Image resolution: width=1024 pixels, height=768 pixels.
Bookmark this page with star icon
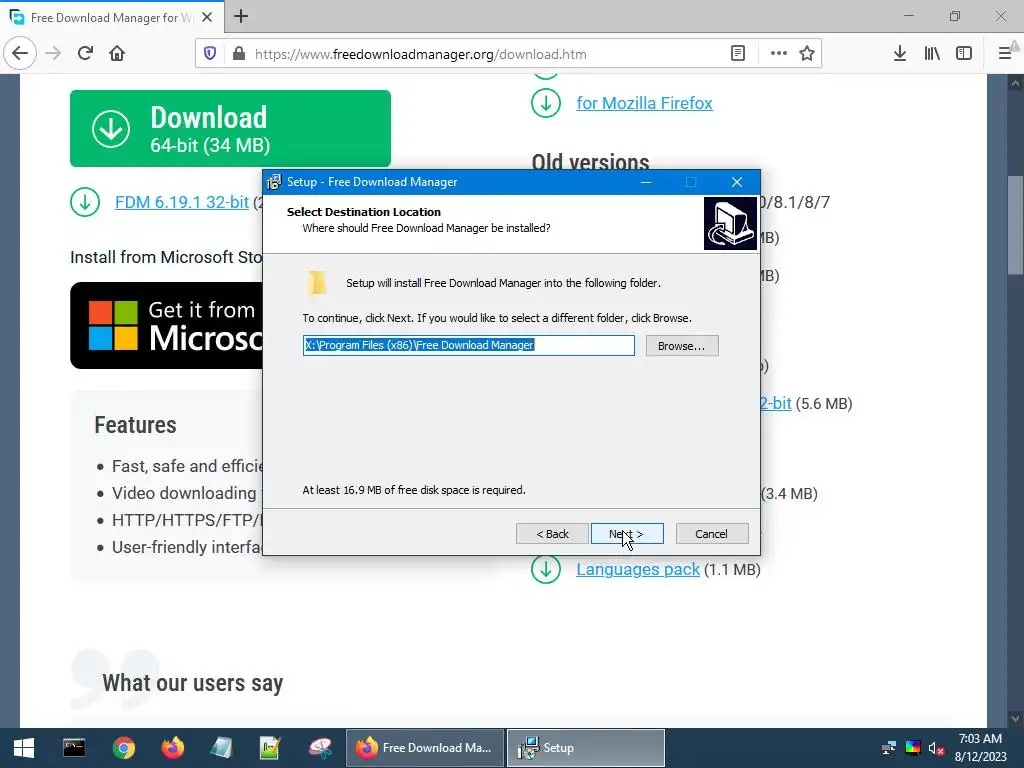coord(807,54)
